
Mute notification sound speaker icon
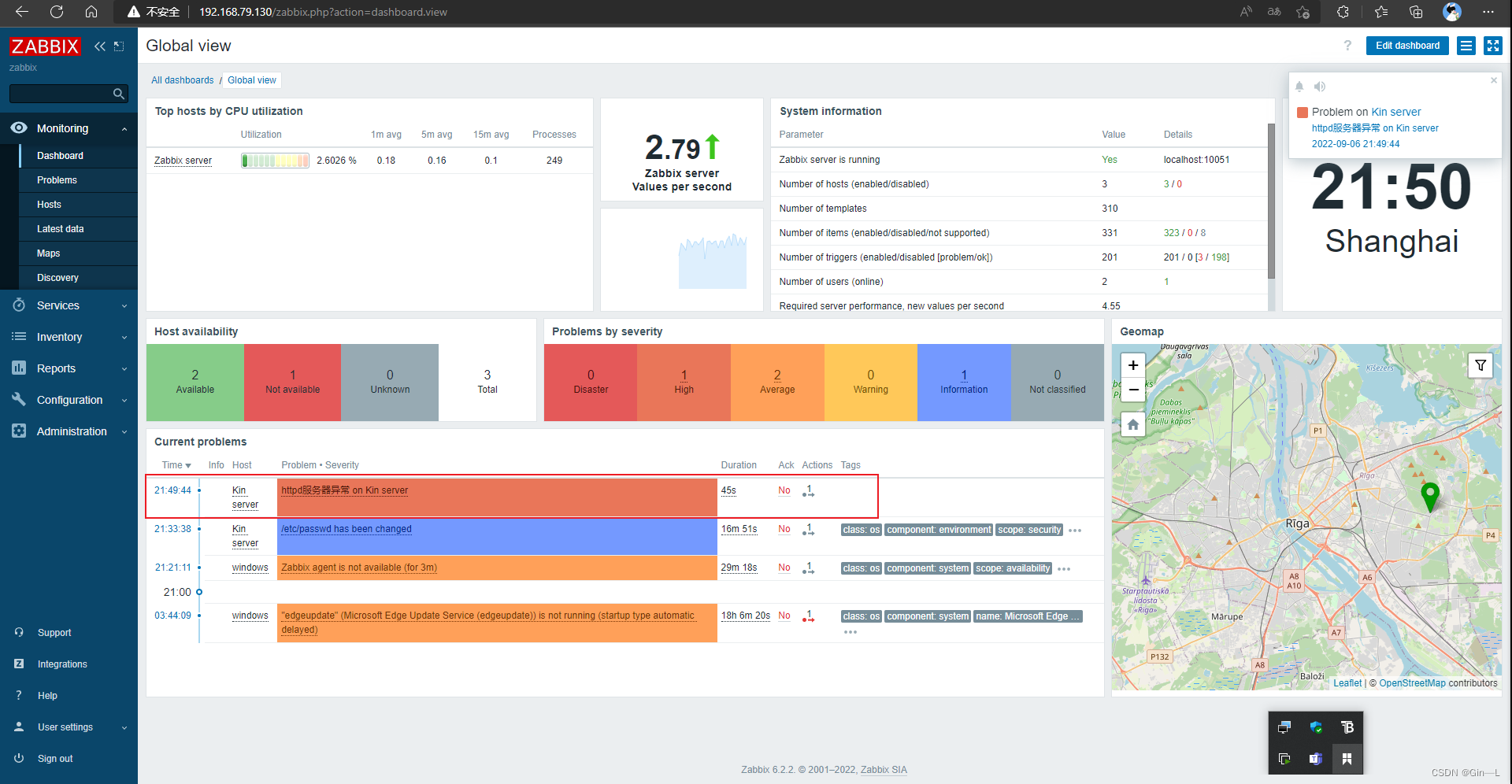[x=1320, y=87]
